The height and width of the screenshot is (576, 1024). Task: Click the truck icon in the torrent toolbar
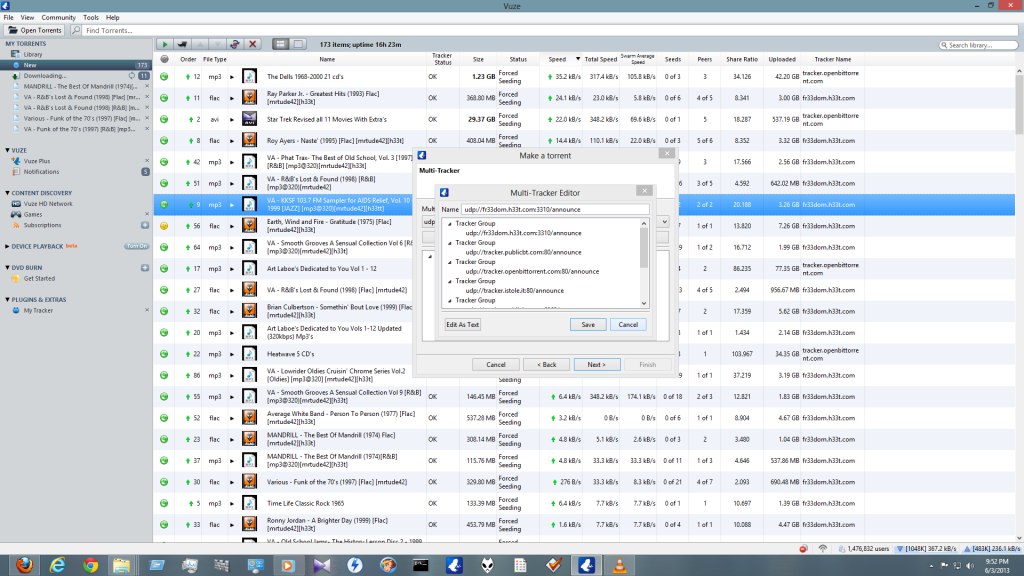182,44
